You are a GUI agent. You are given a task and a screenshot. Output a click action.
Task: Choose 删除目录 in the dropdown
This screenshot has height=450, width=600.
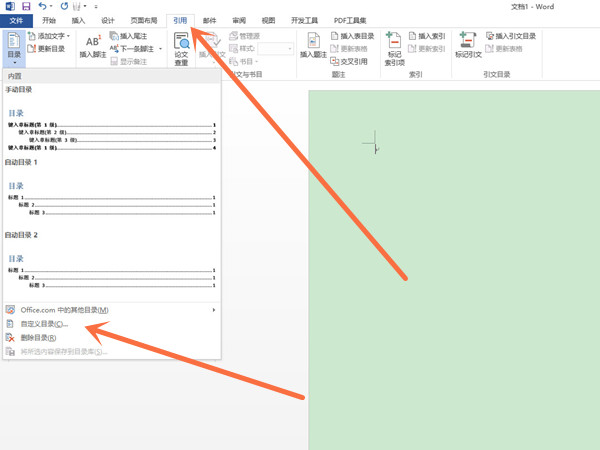coord(38,338)
